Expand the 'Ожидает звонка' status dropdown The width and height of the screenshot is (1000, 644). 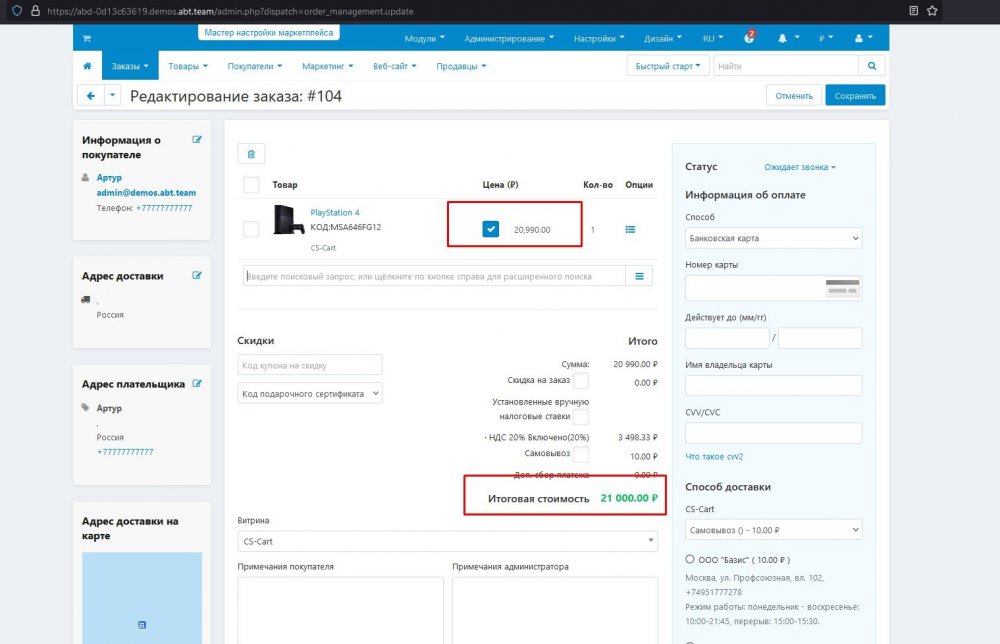click(x=799, y=167)
